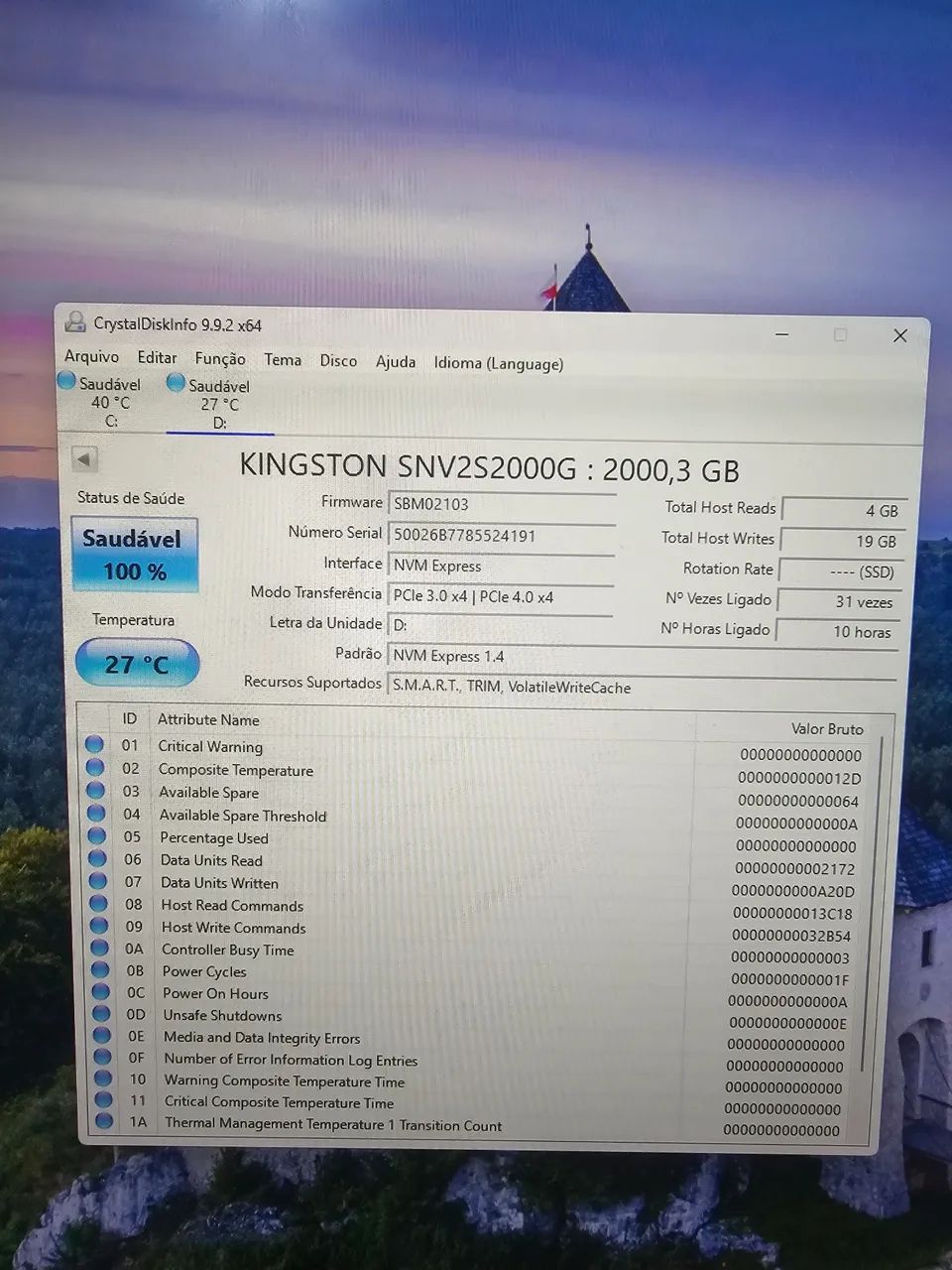Select the Critical Warning attribute name
Viewport: 952px width, 1270px height.
[x=210, y=746]
